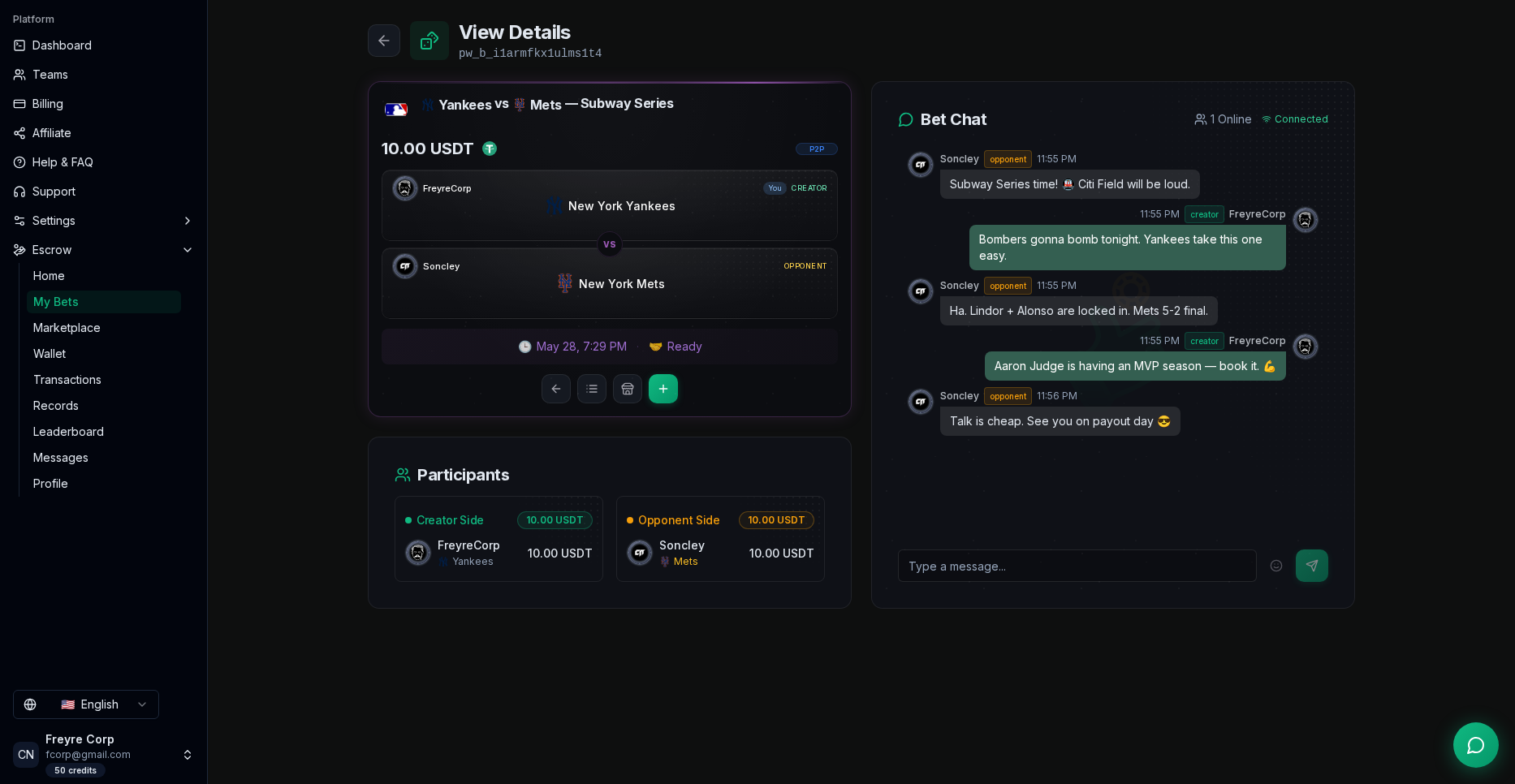Click the 'Talk is cheap' chat message

1060,421
